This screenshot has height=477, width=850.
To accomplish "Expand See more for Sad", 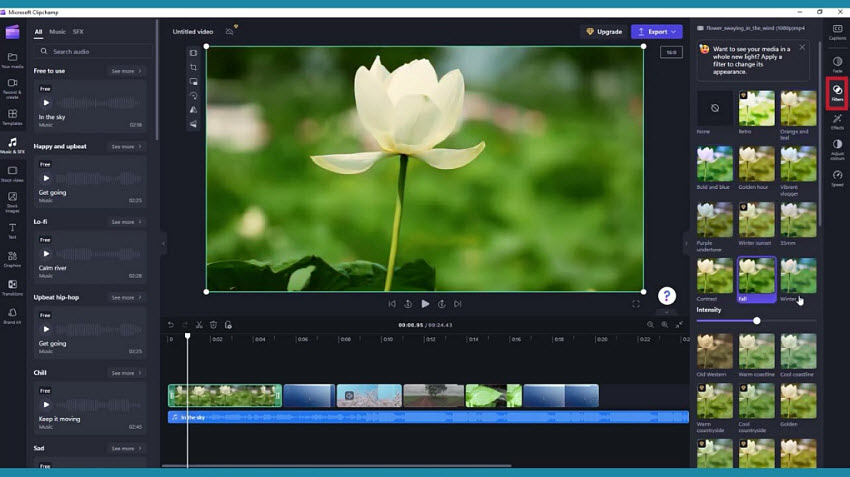I will pos(126,448).
